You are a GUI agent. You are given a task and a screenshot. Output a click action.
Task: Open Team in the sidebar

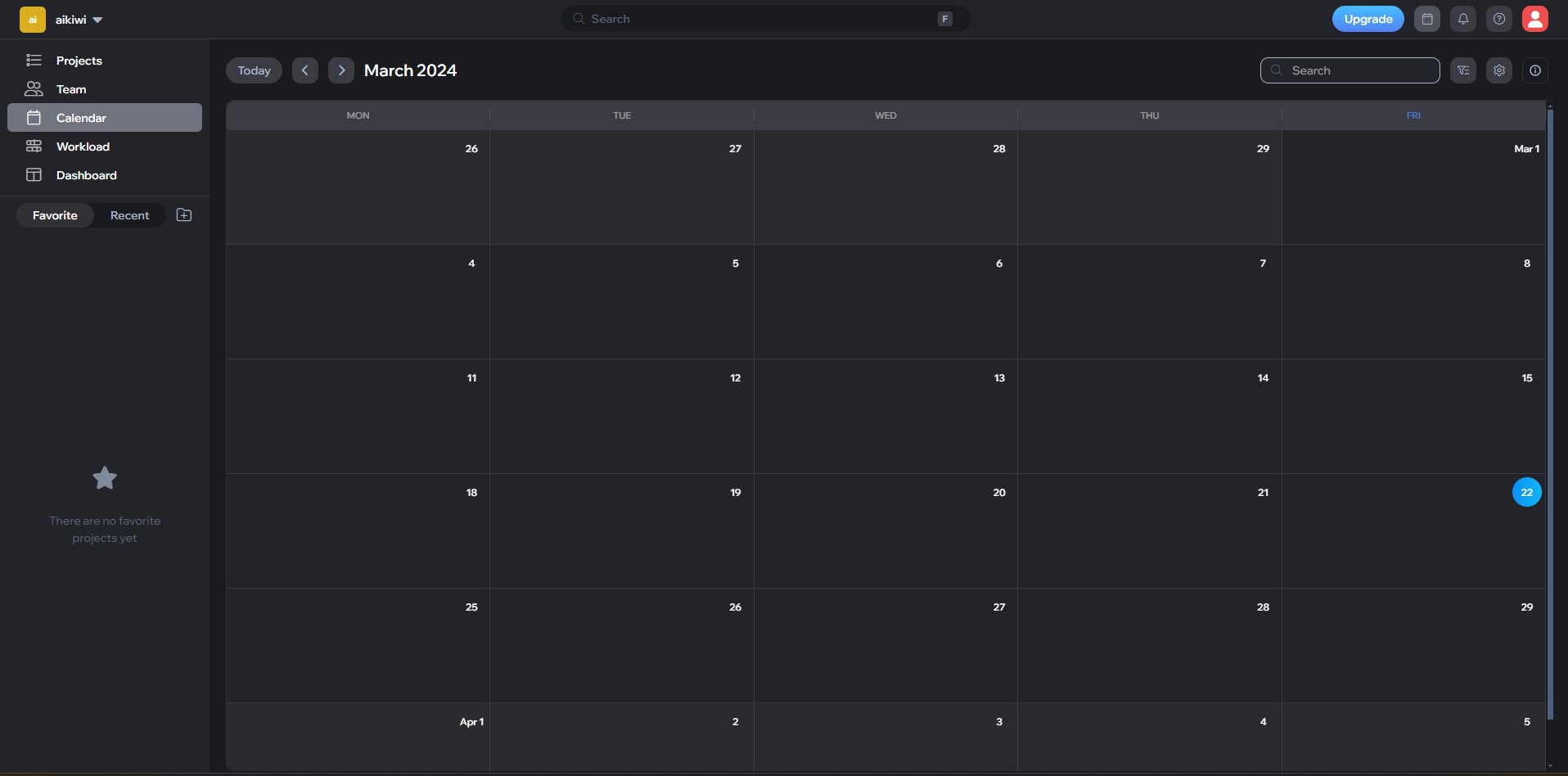105,89
